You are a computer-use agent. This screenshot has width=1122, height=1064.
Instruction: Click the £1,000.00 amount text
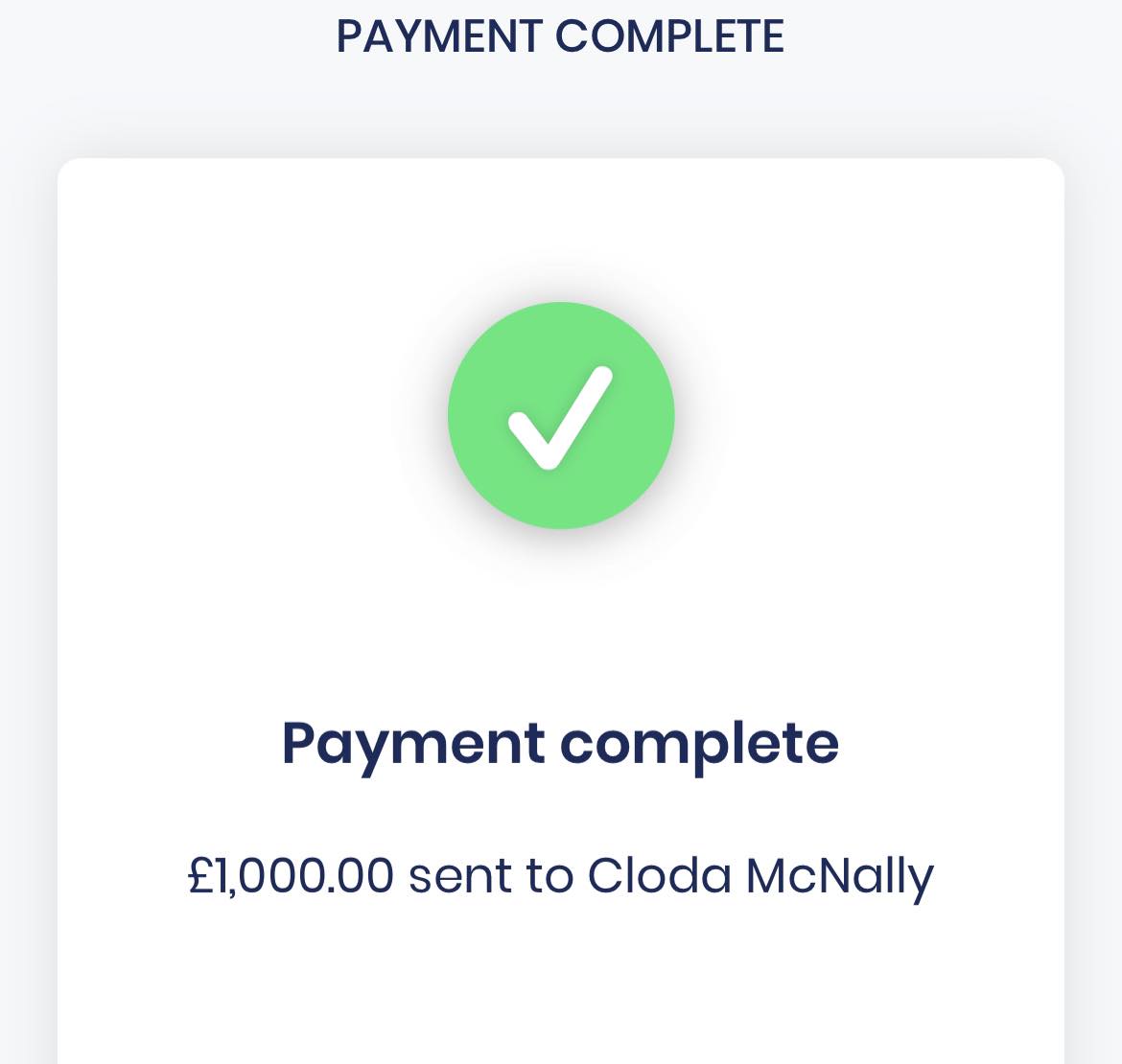pyautogui.click(x=291, y=876)
